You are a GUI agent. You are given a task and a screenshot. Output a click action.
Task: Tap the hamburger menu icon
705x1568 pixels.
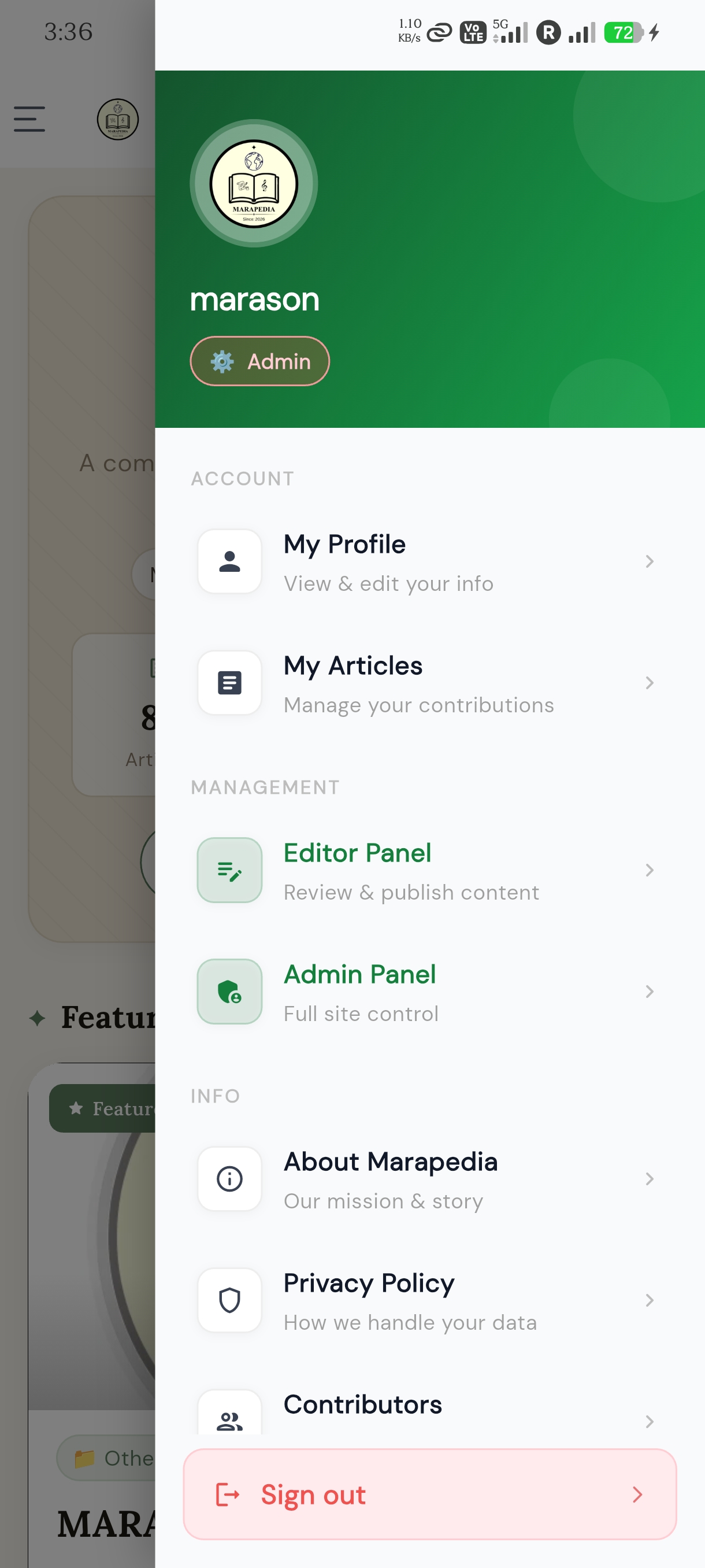point(29,119)
